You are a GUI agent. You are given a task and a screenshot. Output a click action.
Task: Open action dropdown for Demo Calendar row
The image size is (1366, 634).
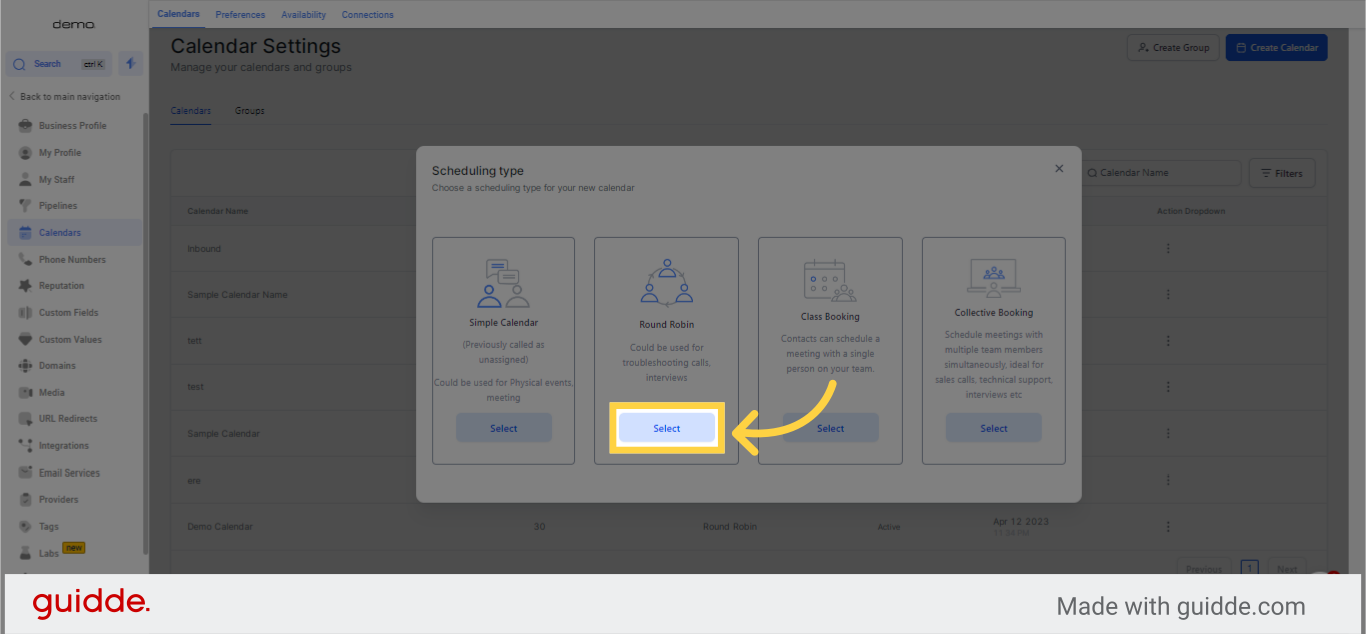[x=1167, y=527]
